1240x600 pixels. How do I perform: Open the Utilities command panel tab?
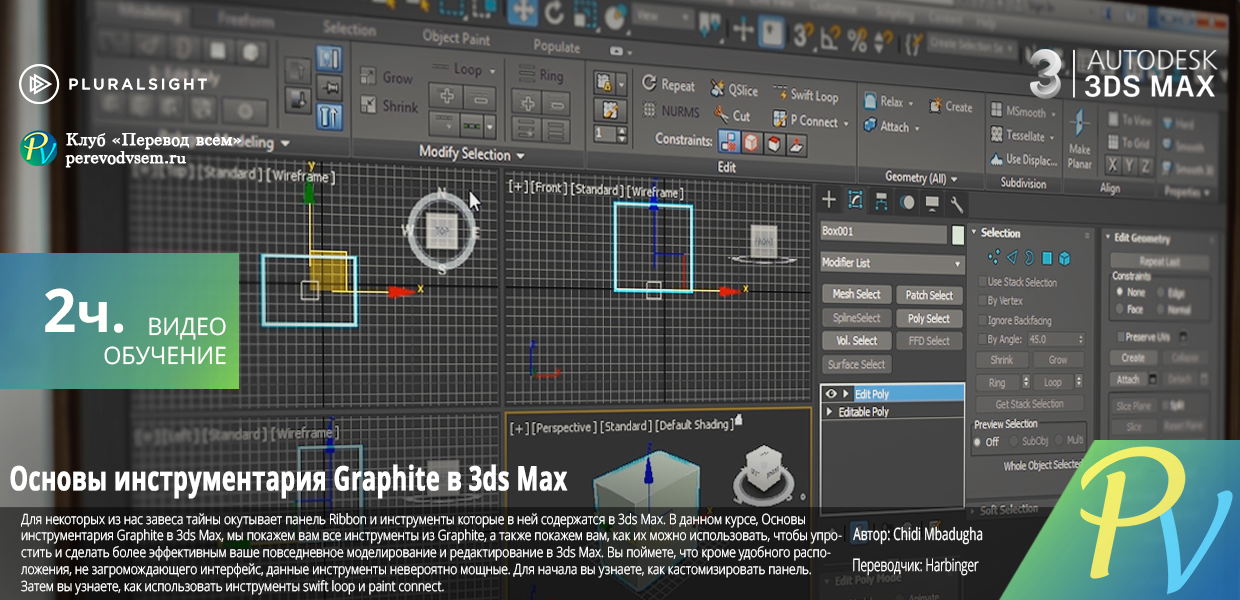pos(957,204)
